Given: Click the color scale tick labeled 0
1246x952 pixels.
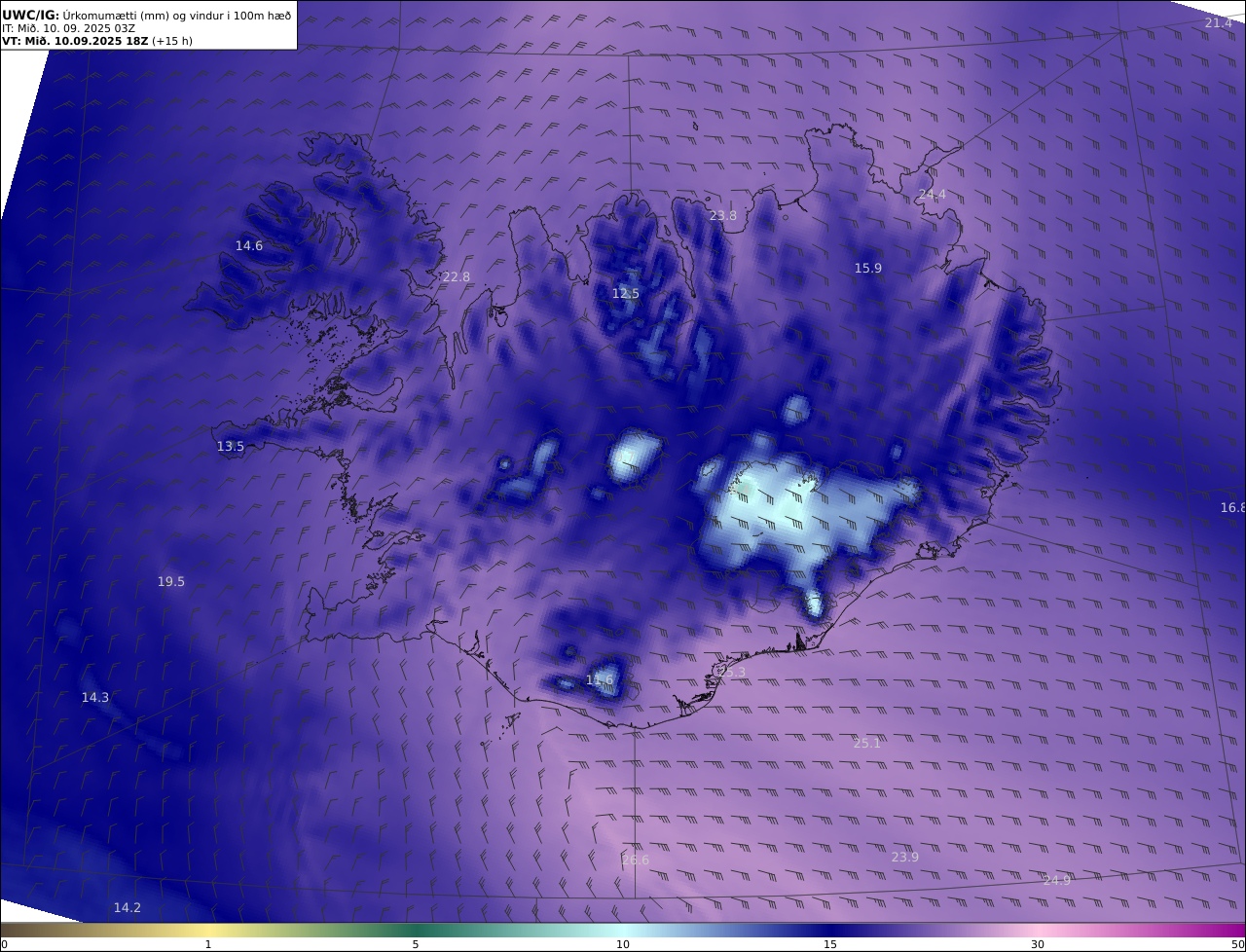Looking at the screenshot, I should click(x=4, y=944).
